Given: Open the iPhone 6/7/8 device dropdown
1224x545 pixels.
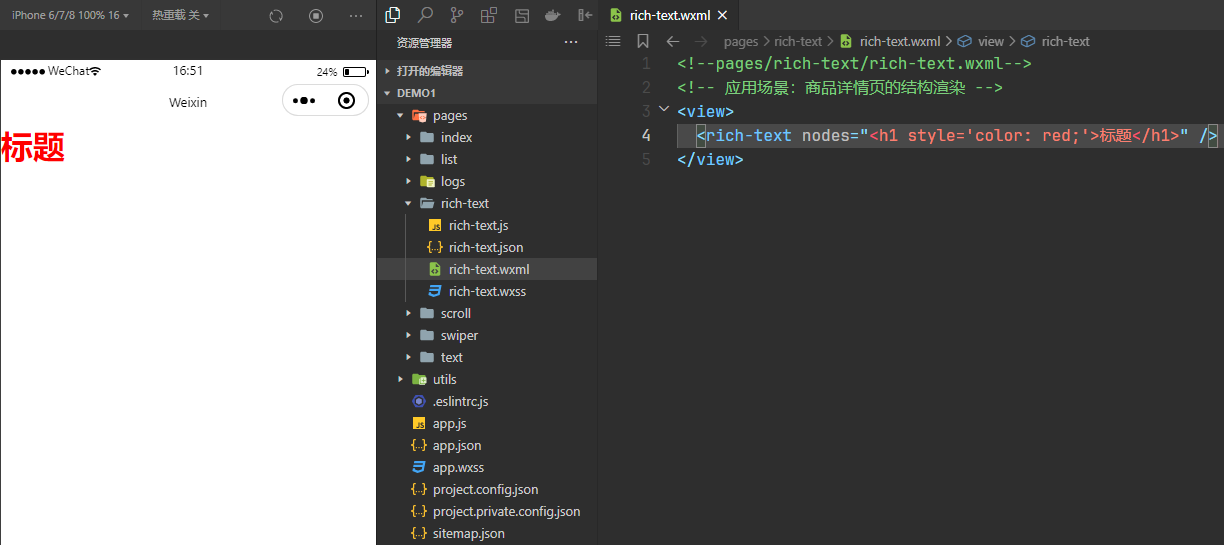Looking at the screenshot, I should click(70, 15).
